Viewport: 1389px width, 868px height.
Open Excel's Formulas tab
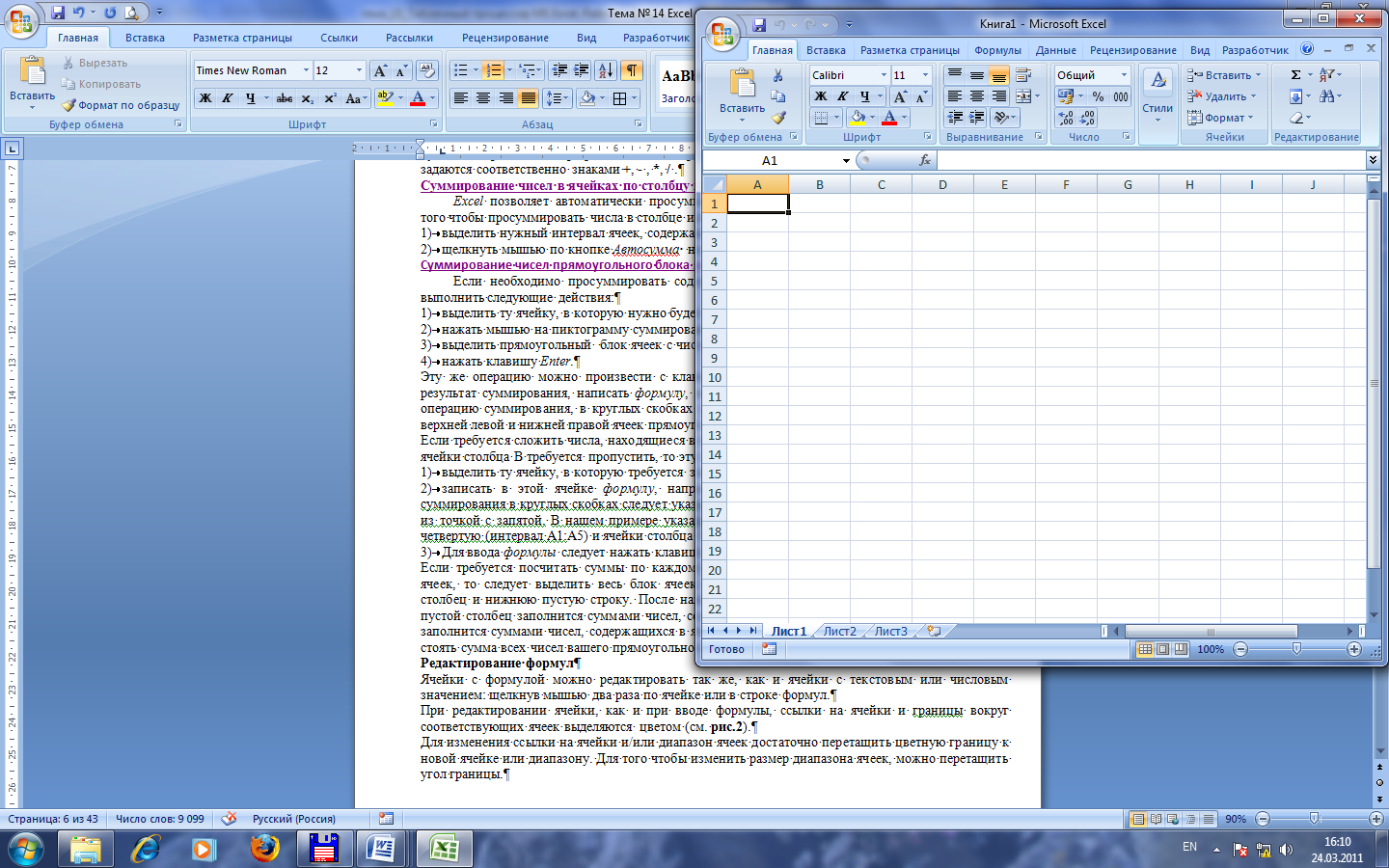click(x=997, y=50)
